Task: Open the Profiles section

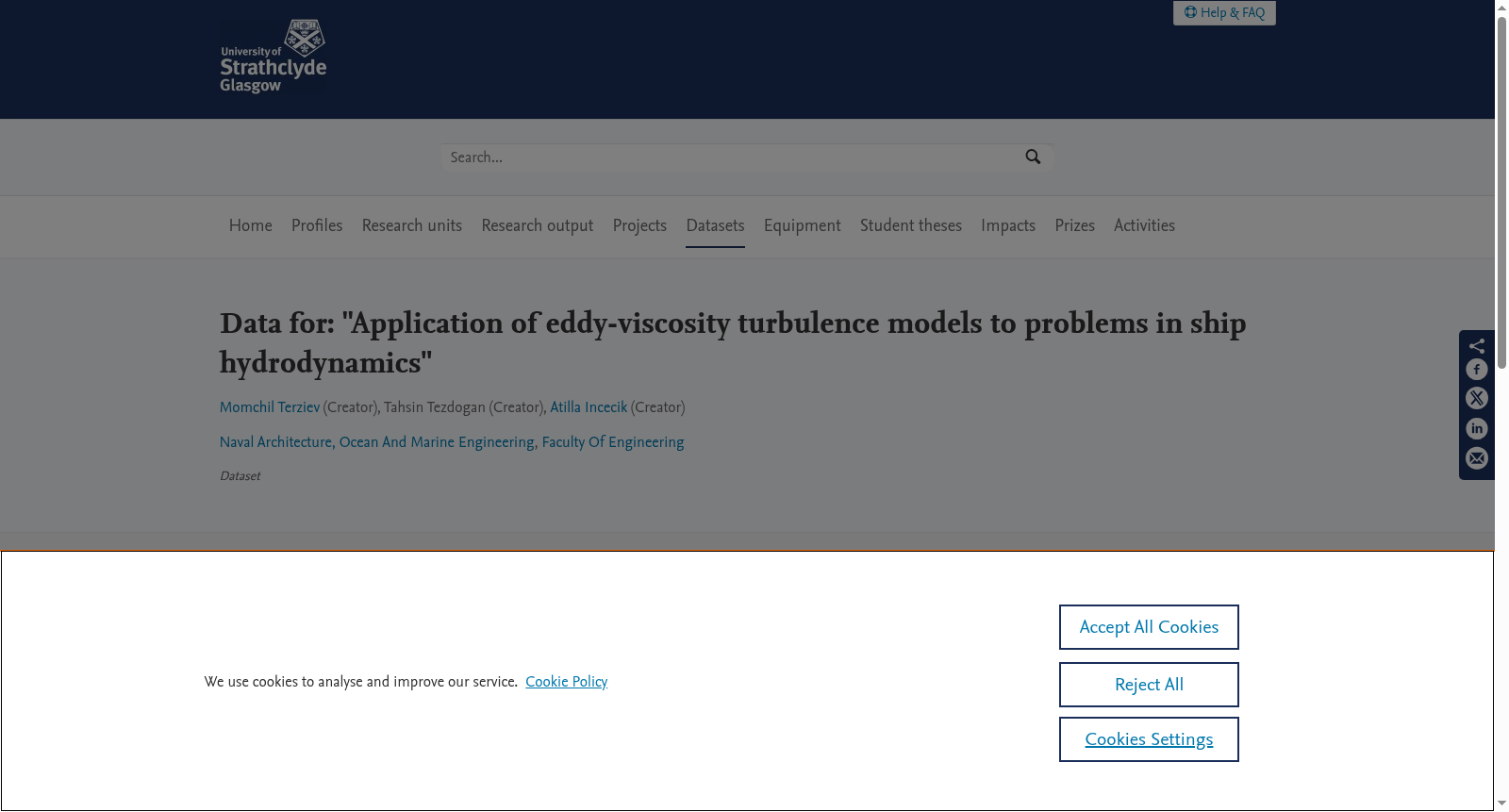Action: 317,225
